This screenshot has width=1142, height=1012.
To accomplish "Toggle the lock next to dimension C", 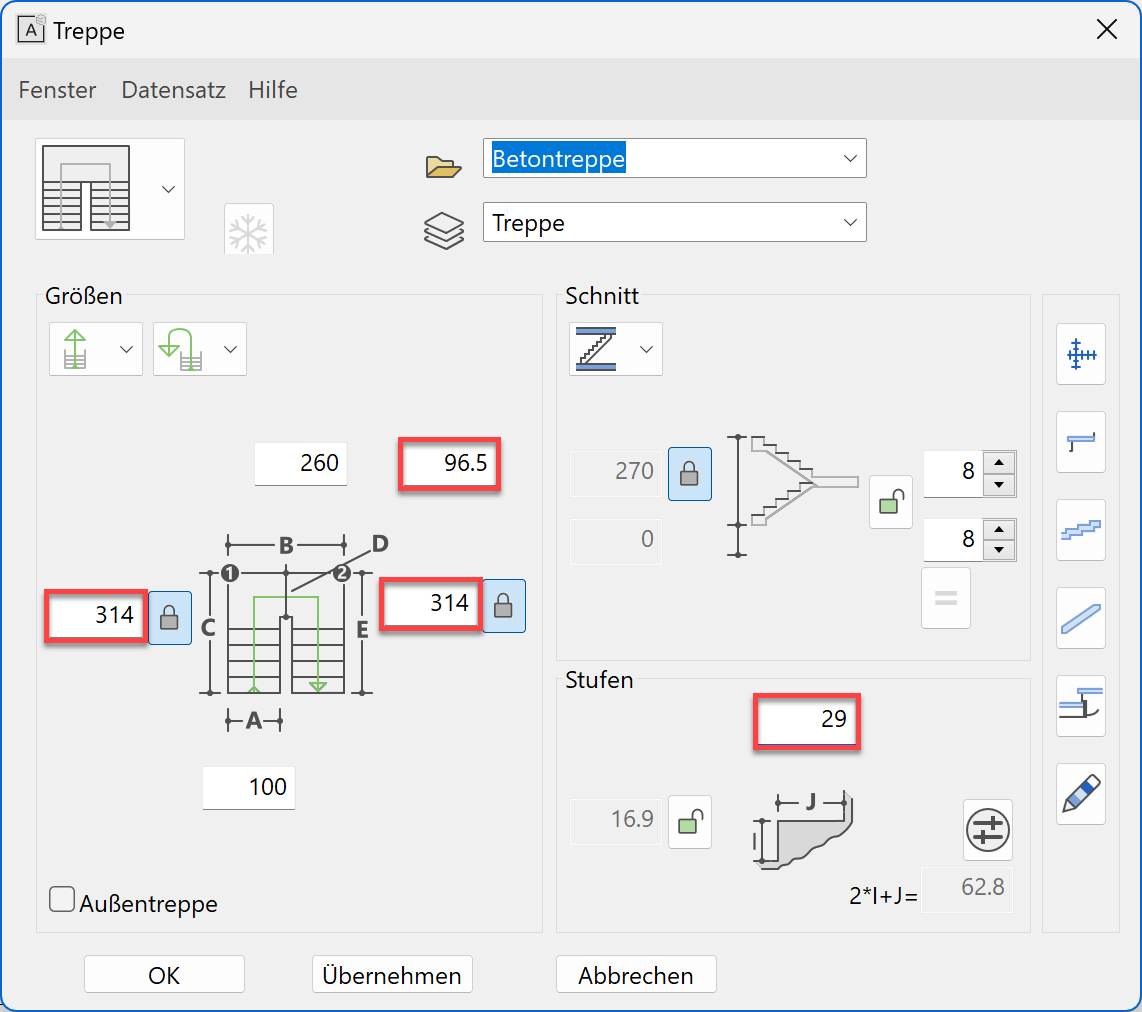I will pyautogui.click(x=170, y=617).
